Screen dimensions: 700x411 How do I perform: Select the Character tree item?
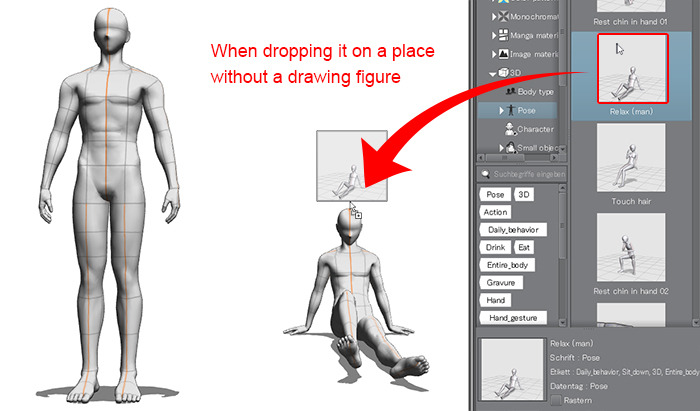pos(535,129)
